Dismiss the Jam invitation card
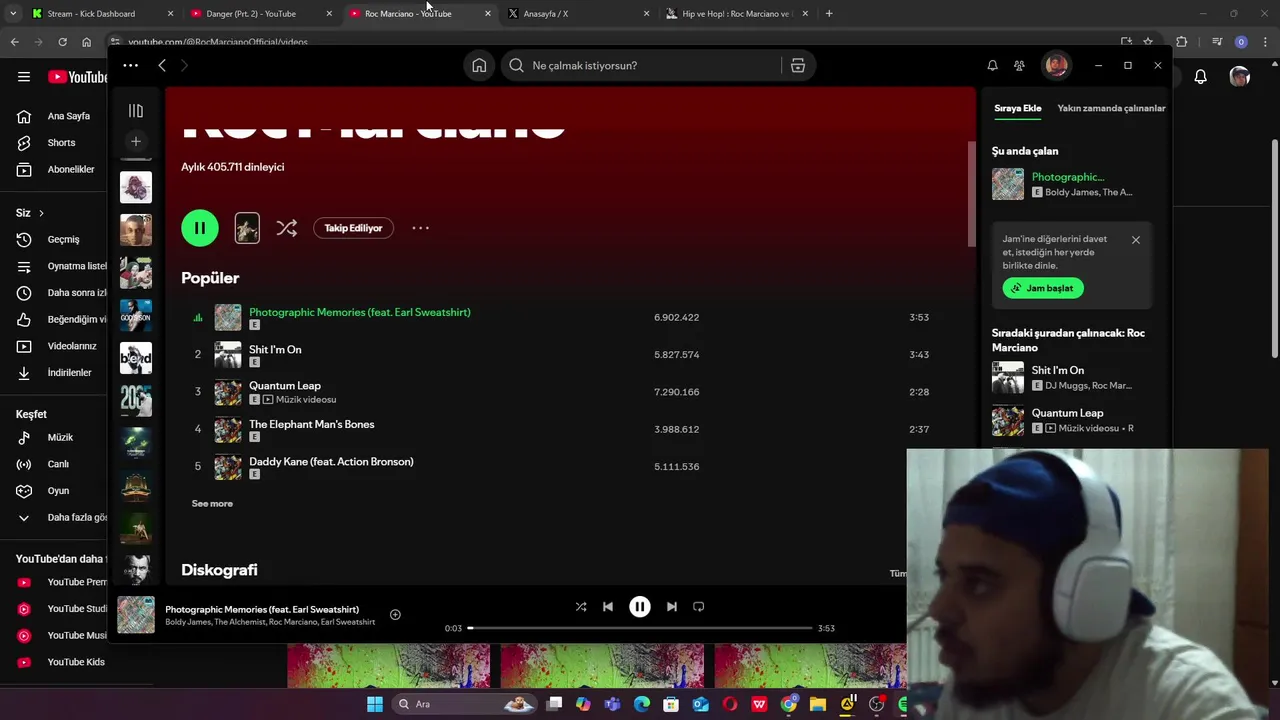The image size is (1280, 720). [x=1135, y=240]
